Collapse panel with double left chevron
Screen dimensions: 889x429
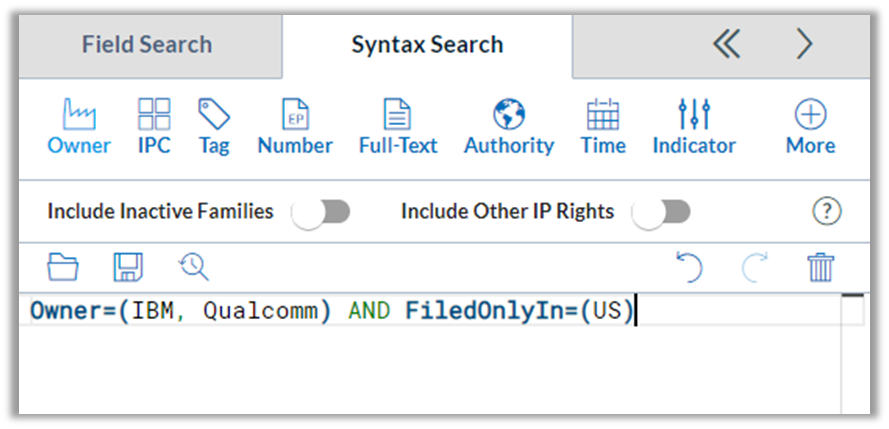727,45
